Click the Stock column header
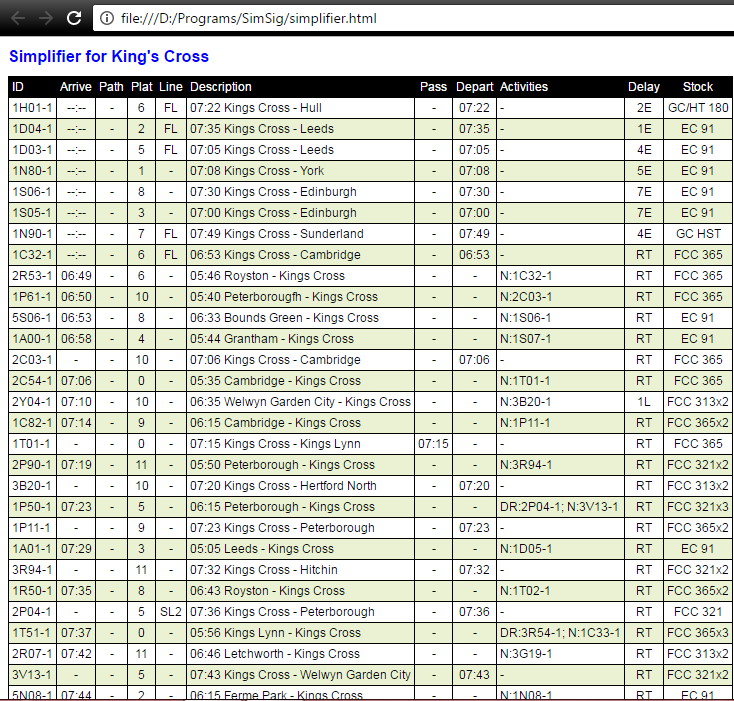The image size is (734, 701). click(697, 87)
